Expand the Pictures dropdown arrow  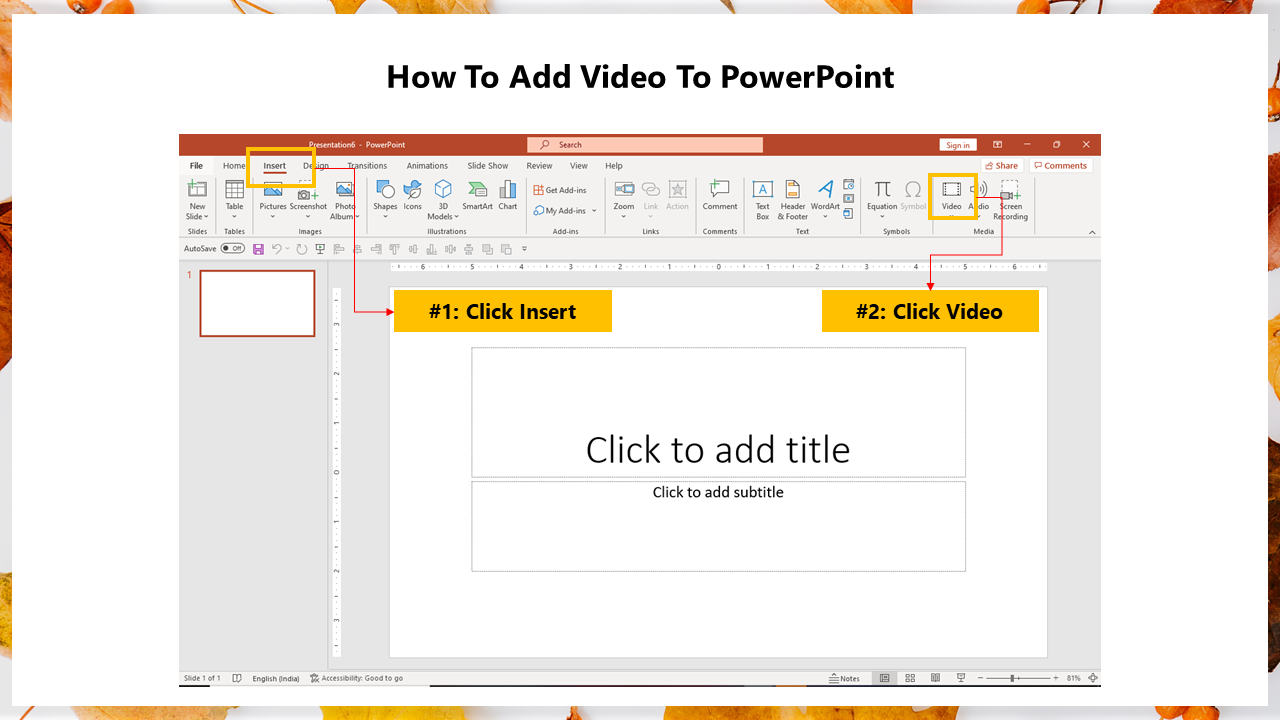pyautogui.click(x=273, y=217)
